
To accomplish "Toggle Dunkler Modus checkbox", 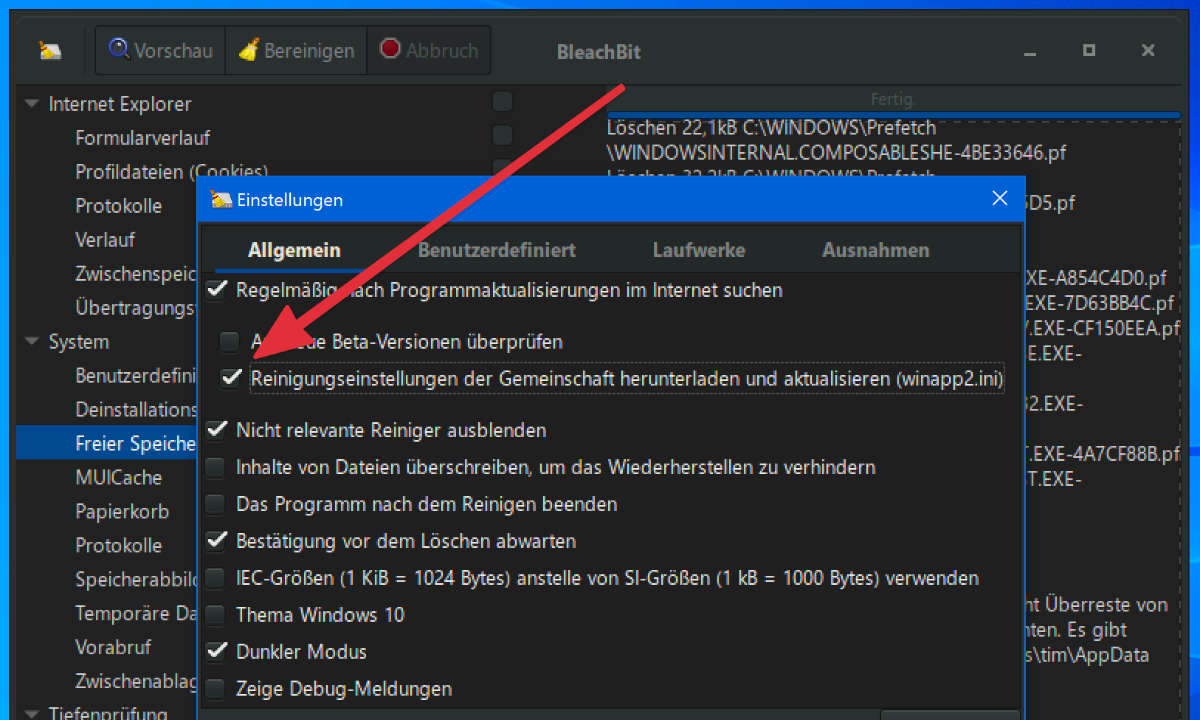I will [x=216, y=652].
